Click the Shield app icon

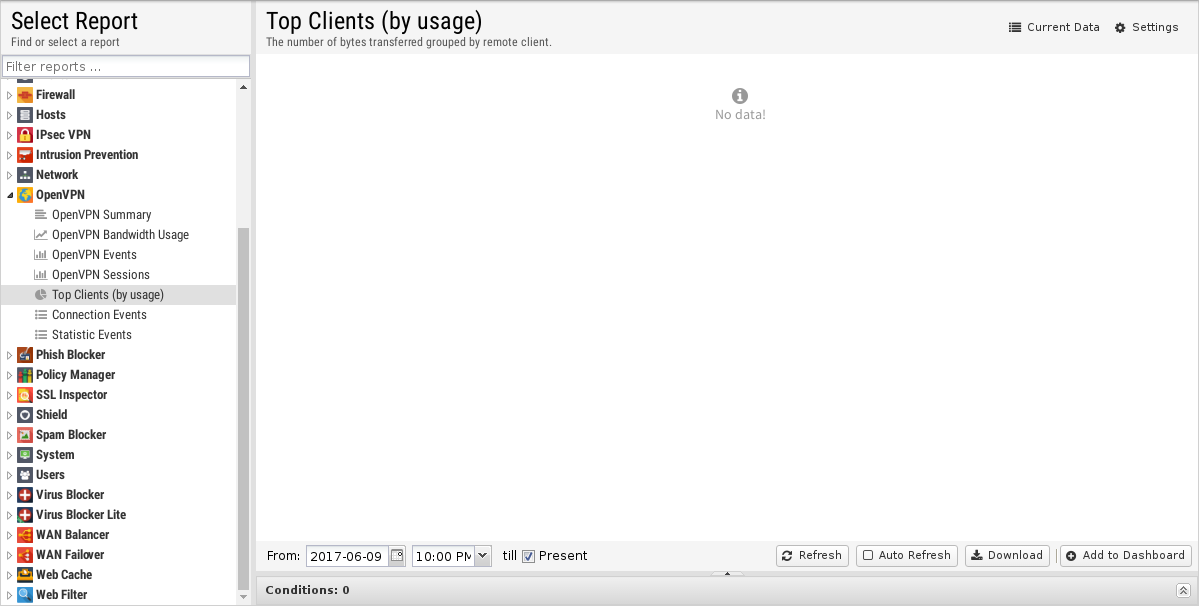click(24, 415)
